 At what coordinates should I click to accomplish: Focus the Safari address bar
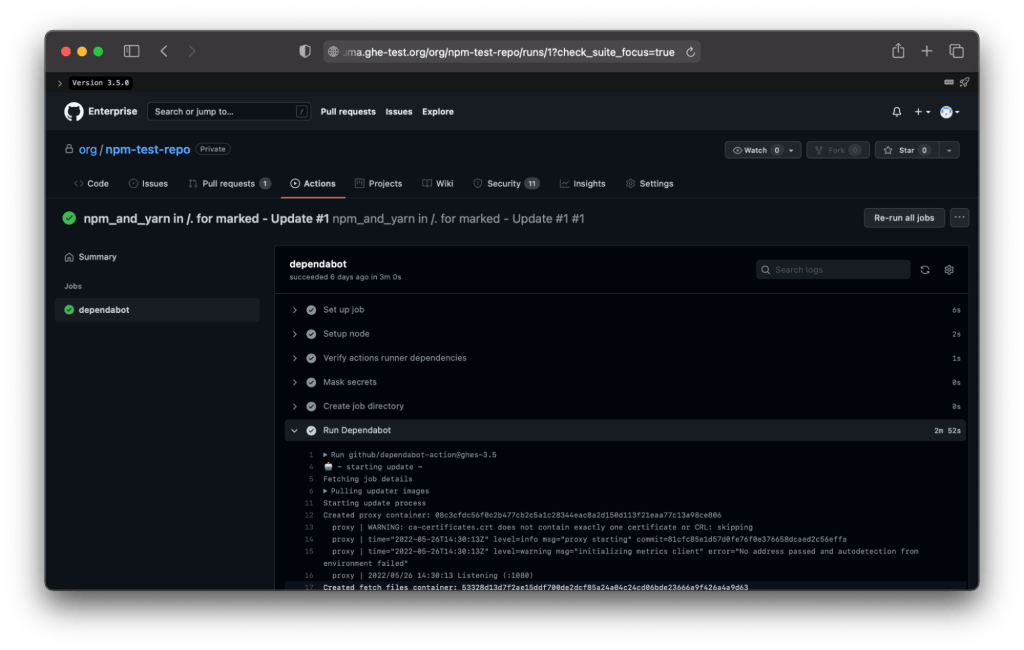pyautogui.click(x=511, y=52)
